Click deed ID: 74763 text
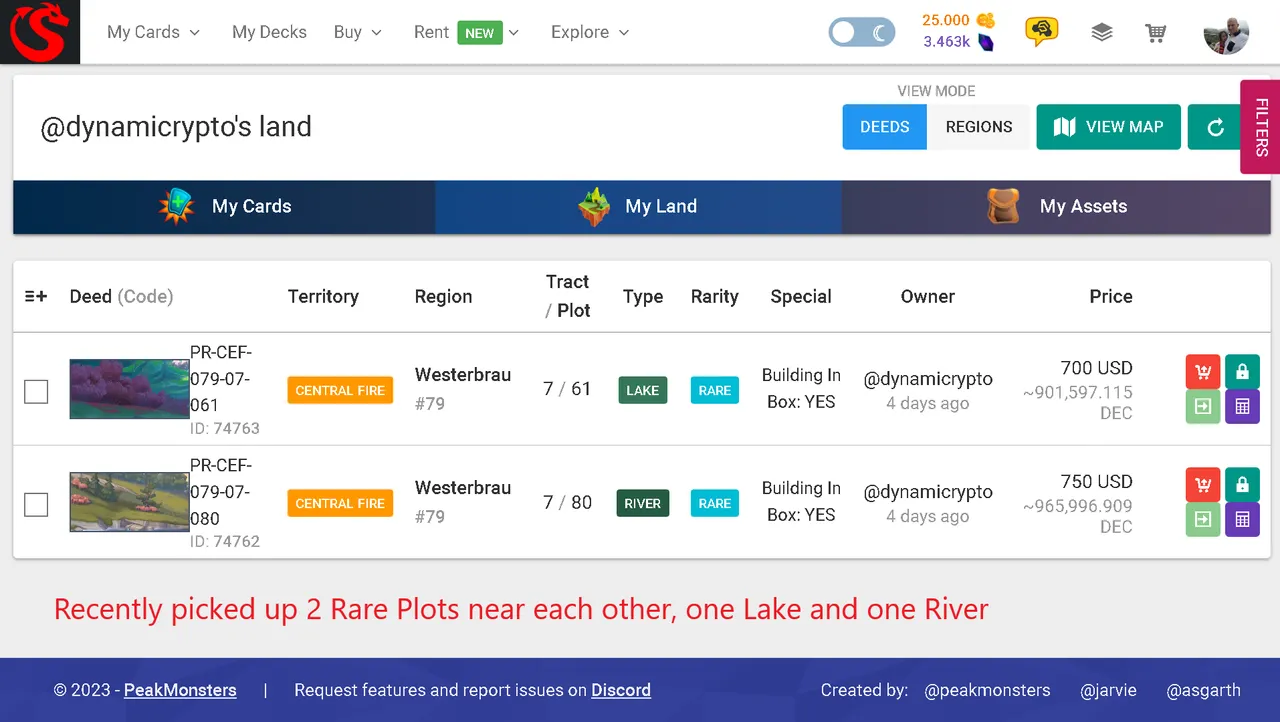This screenshot has width=1280, height=722. tap(225, 428)
